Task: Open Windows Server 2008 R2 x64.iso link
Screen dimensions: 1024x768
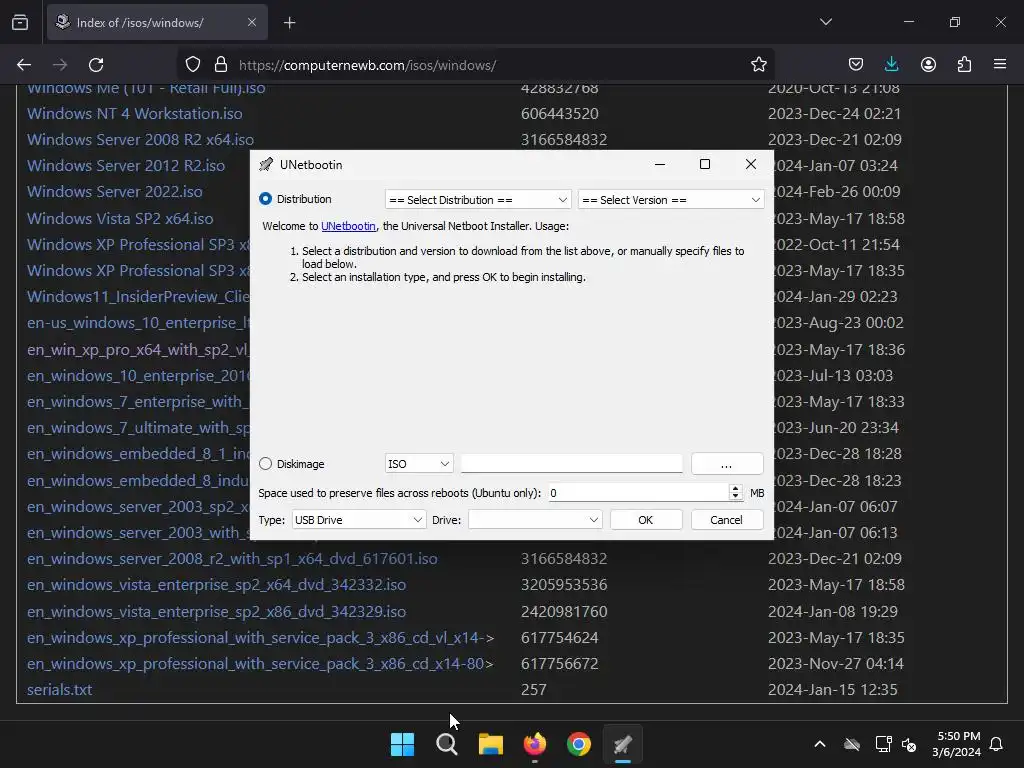Action: point(140,140)
